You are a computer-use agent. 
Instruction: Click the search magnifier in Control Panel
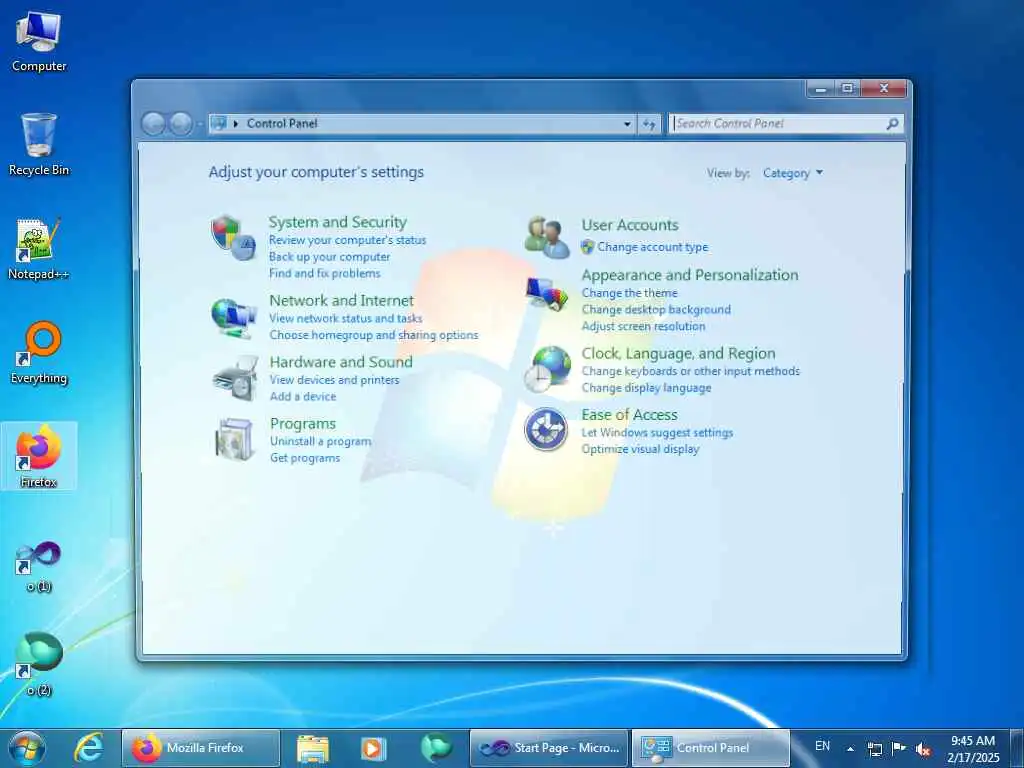tap(892, 123)
